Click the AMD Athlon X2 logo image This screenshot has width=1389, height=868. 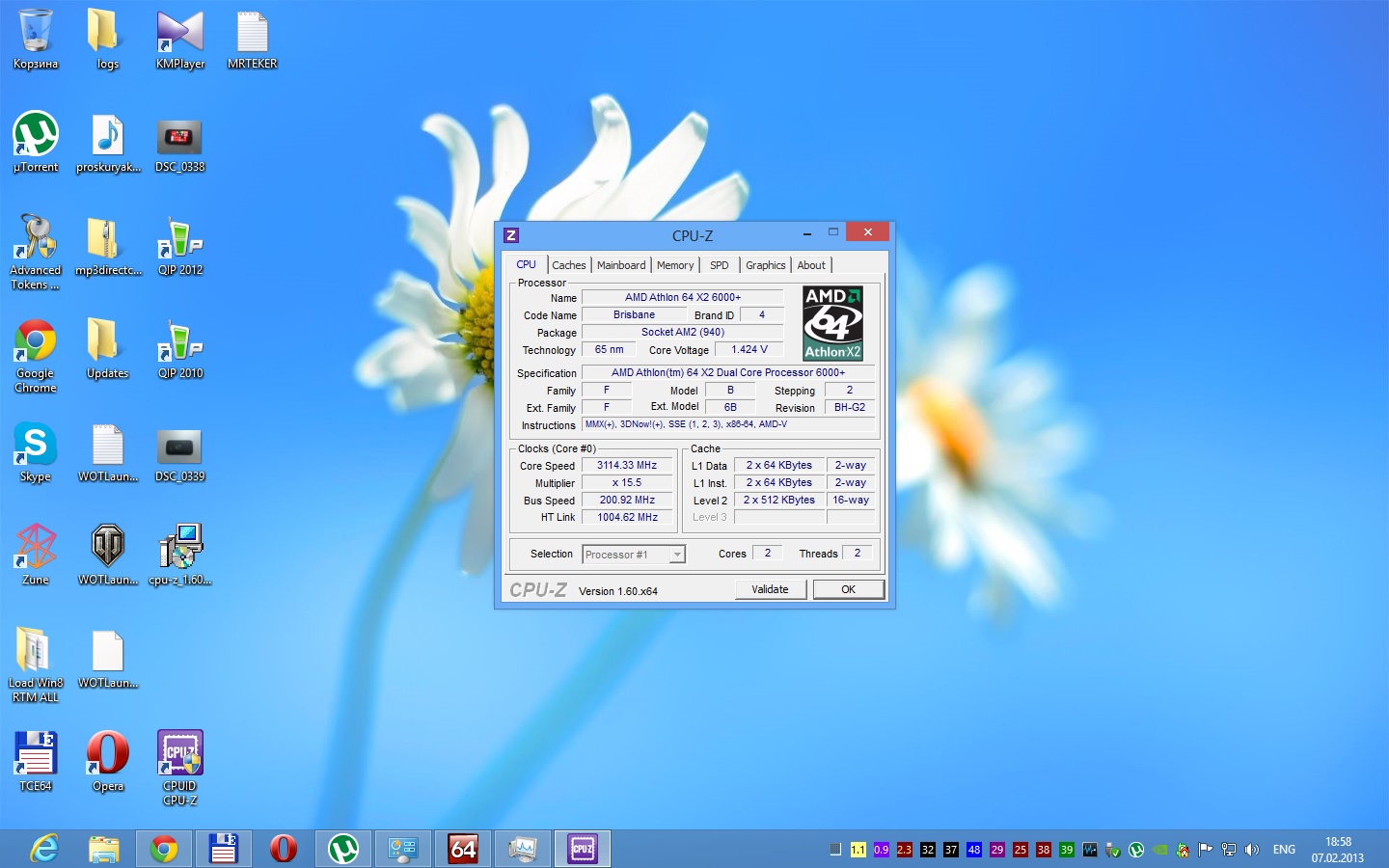point(832,323)
